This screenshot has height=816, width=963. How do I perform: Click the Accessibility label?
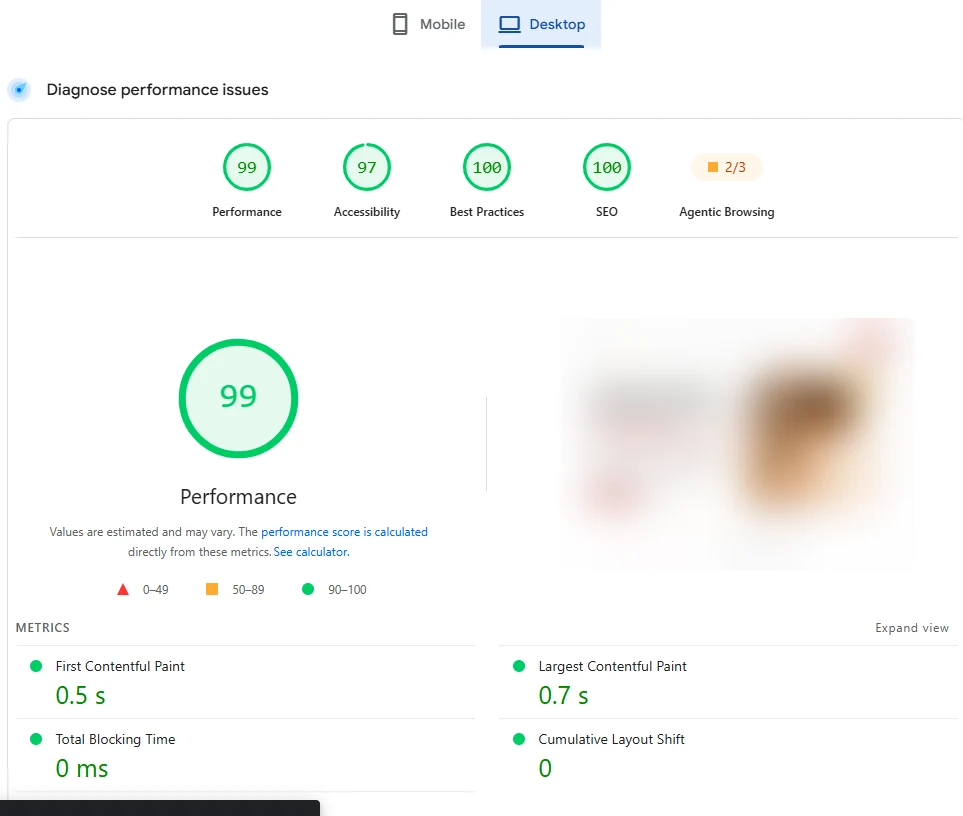(367, 212)
